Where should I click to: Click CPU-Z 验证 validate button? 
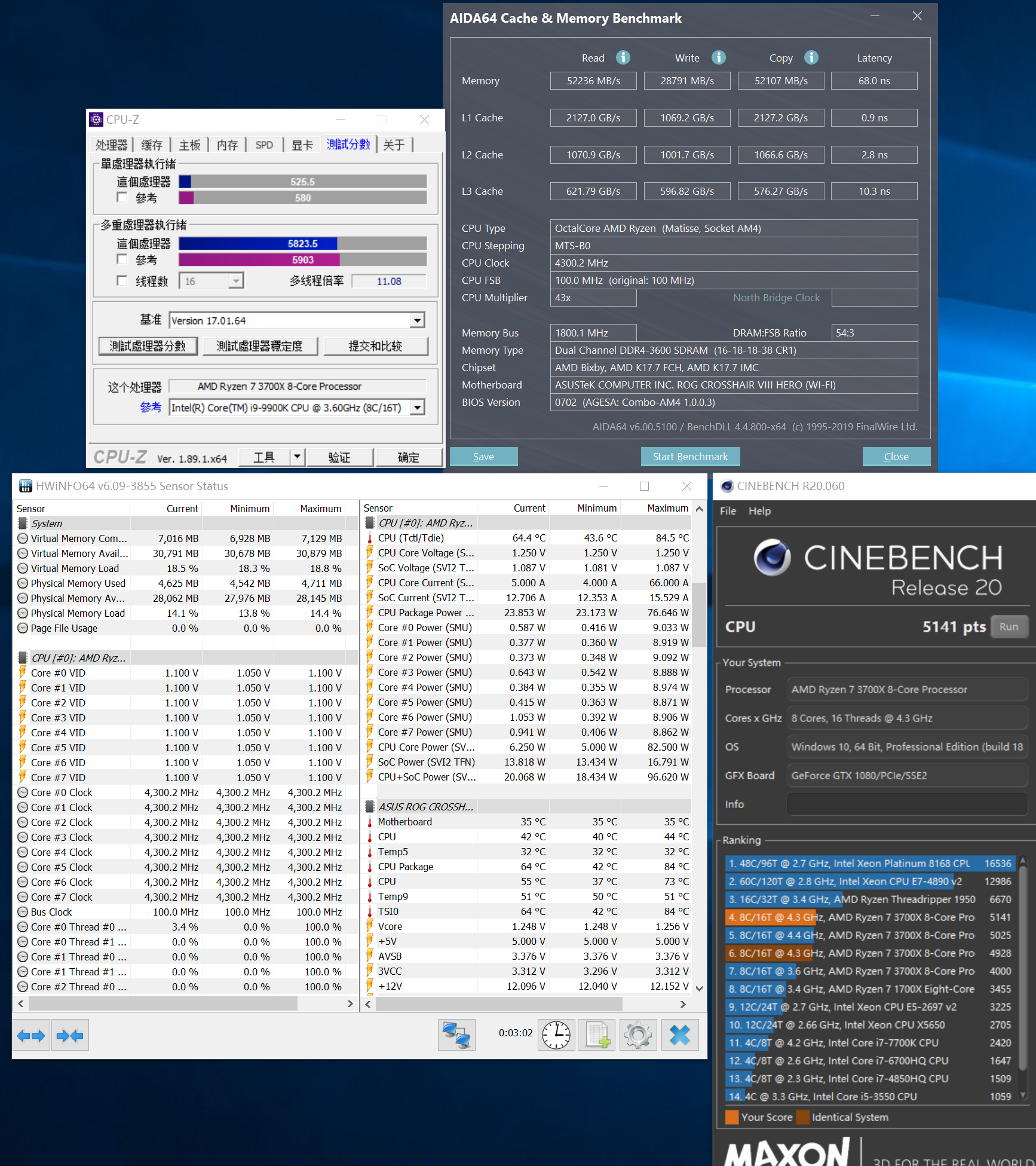pos(339,457)
